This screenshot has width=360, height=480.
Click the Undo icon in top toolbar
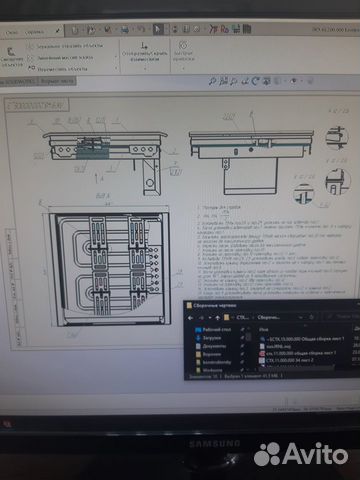point(141,29)
